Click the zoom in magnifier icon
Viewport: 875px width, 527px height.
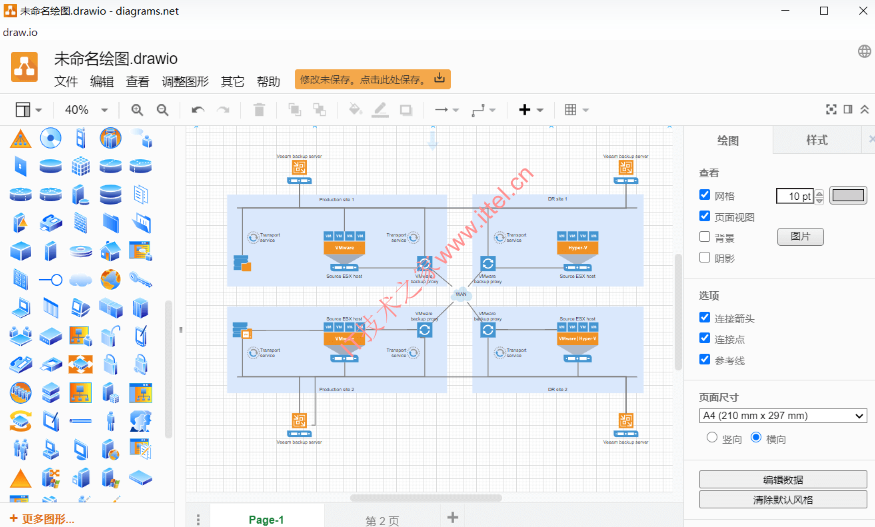click(x=137, y=110)
